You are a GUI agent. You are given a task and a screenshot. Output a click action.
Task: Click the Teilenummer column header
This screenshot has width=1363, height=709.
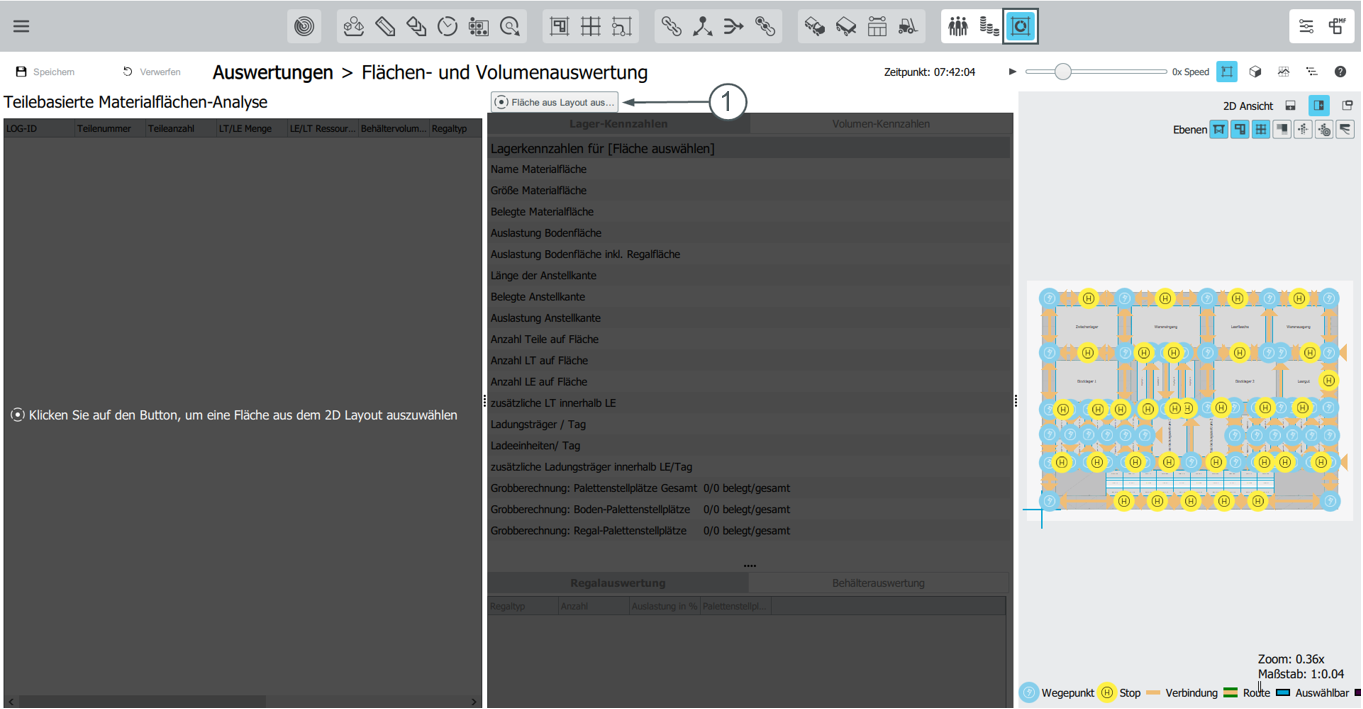[x=110, y=129]
